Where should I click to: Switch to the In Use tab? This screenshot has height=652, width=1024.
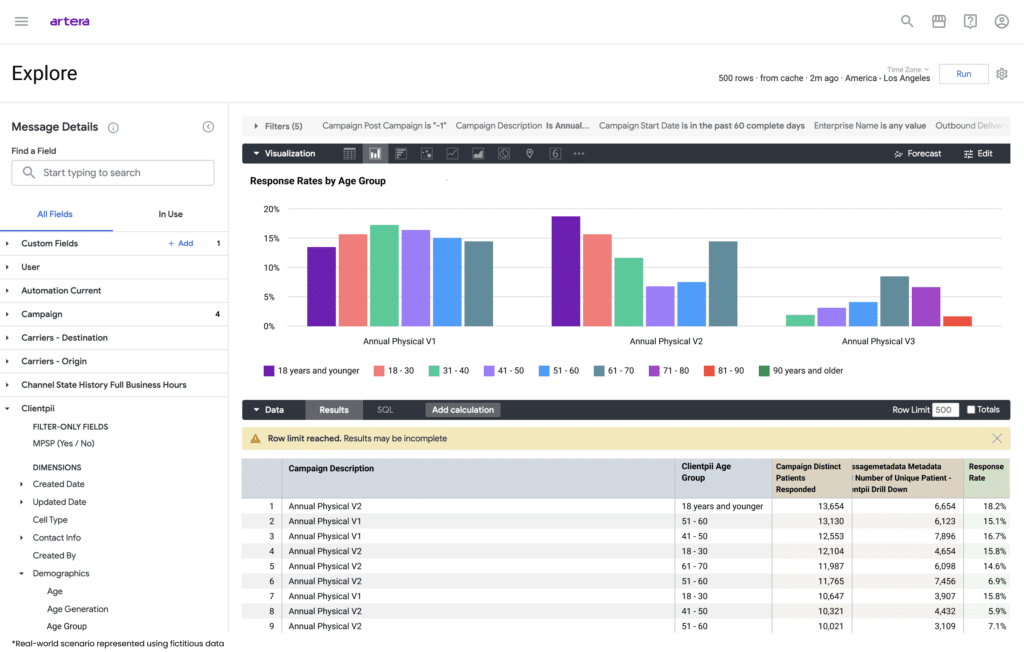[x=170, y=214]
